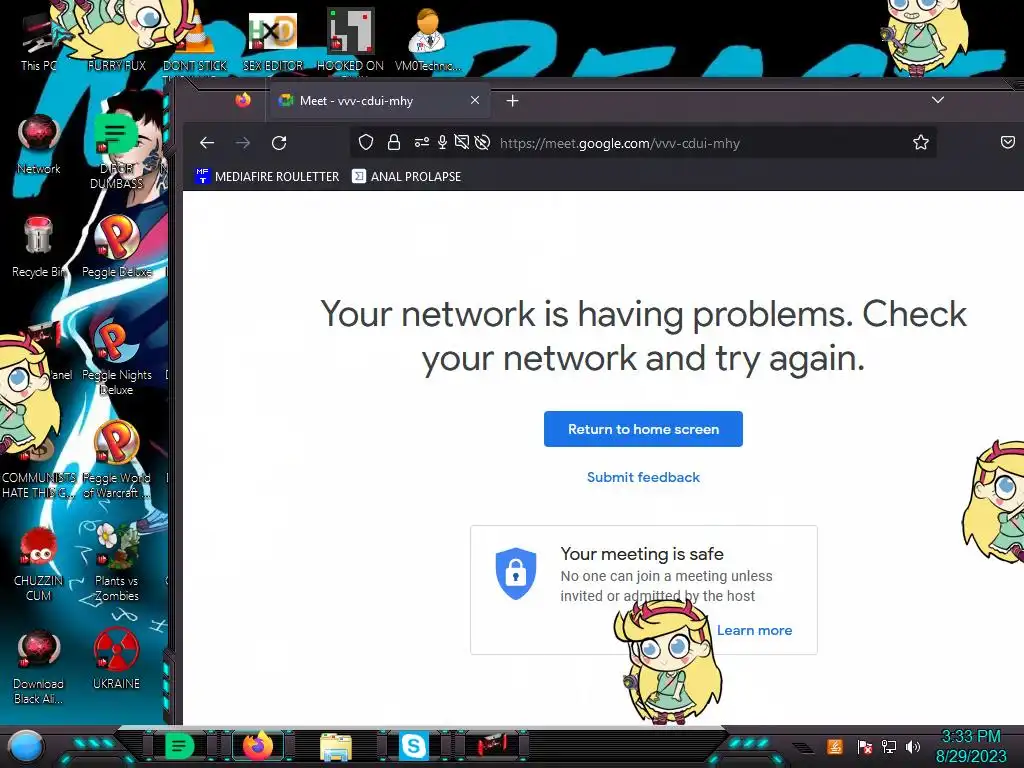Open the volume speaker tray icon
Image resolution: width=1024 pixels, height=768 pixels.
(x=913, y=746)
